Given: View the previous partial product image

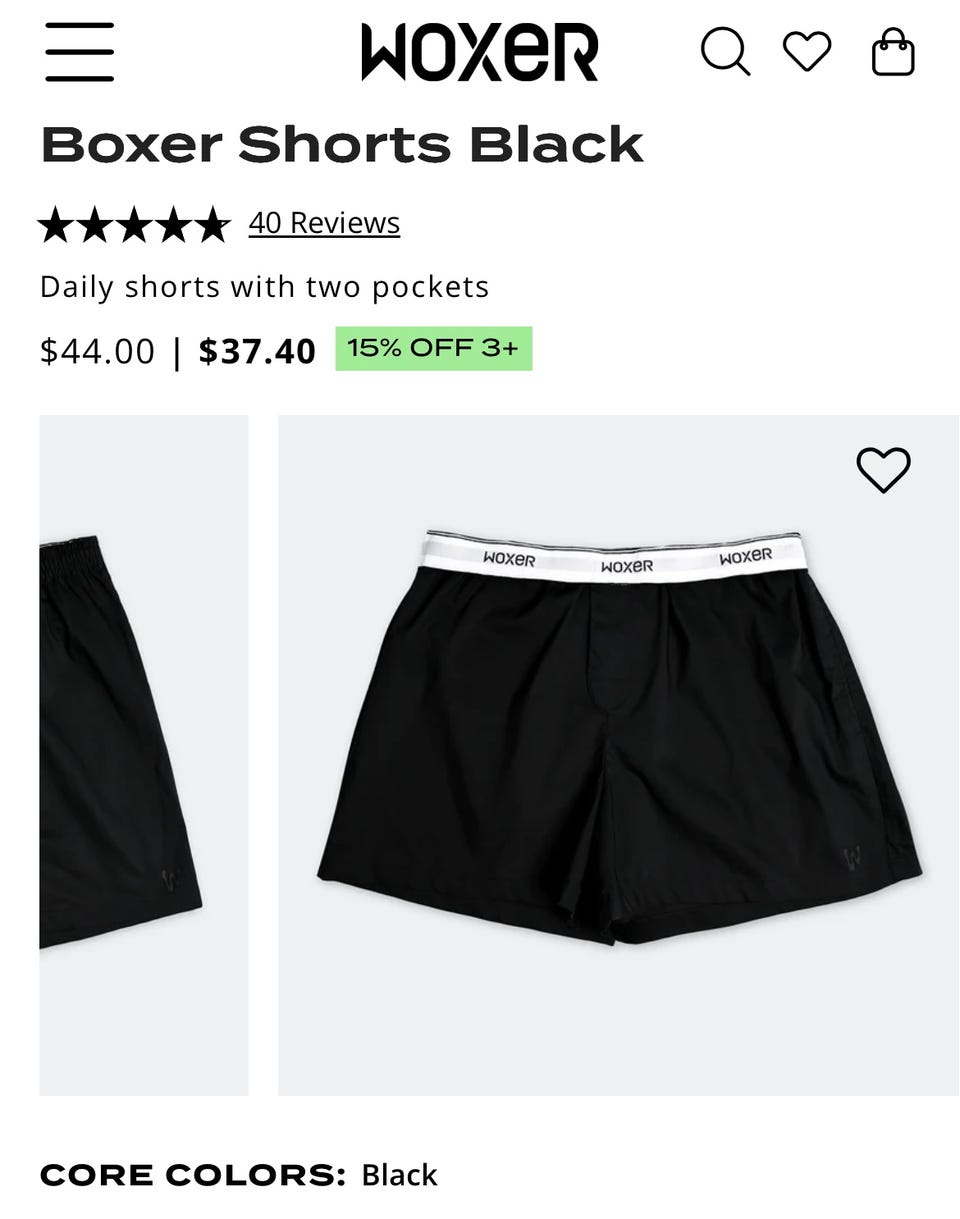Looking at the screenshot, I should coord(143,755).
